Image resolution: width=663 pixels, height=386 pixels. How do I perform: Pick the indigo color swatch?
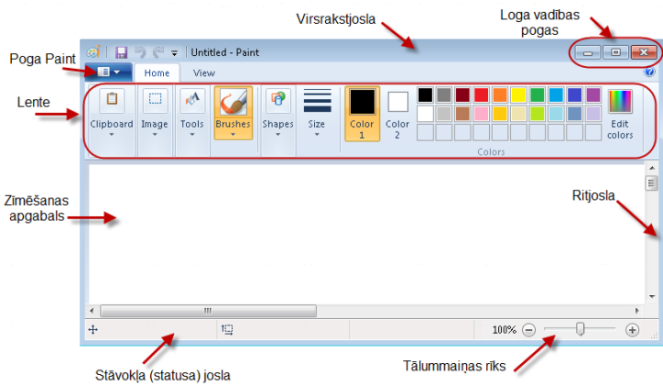click(575, 95)
